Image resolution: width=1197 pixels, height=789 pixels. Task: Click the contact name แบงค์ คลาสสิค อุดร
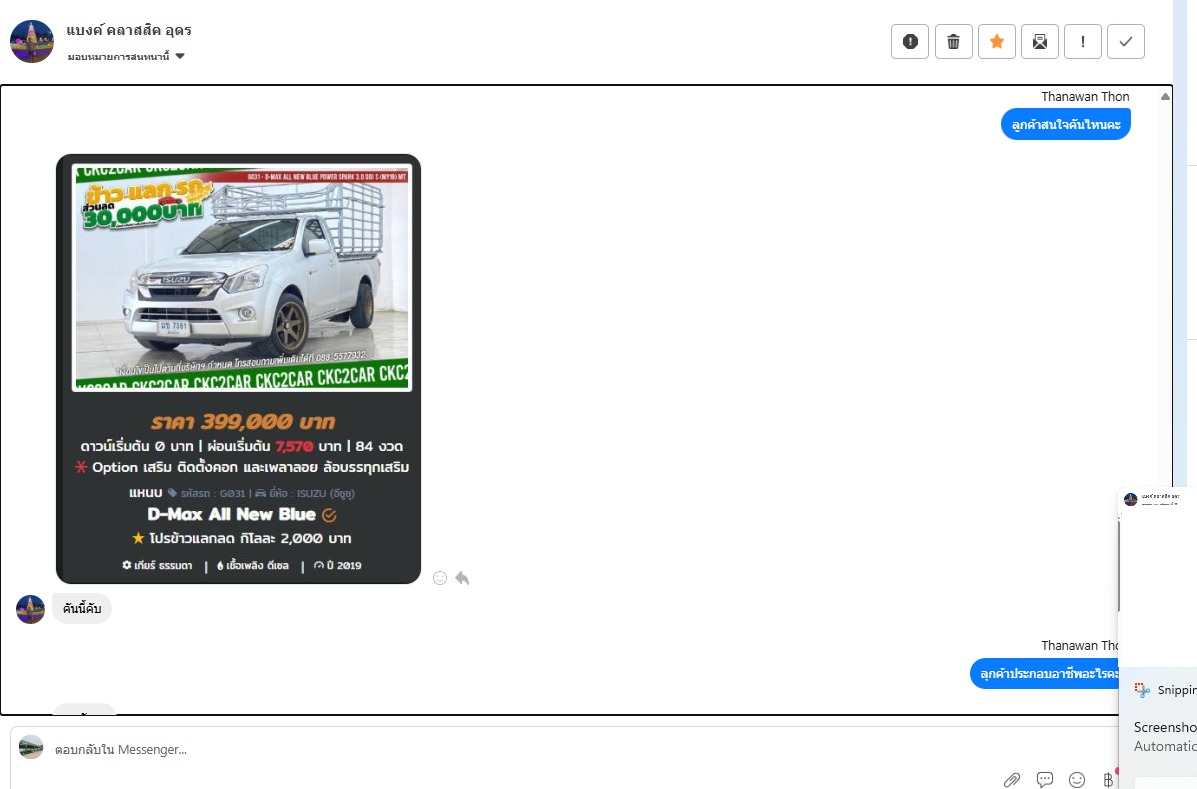coord(129,31)
